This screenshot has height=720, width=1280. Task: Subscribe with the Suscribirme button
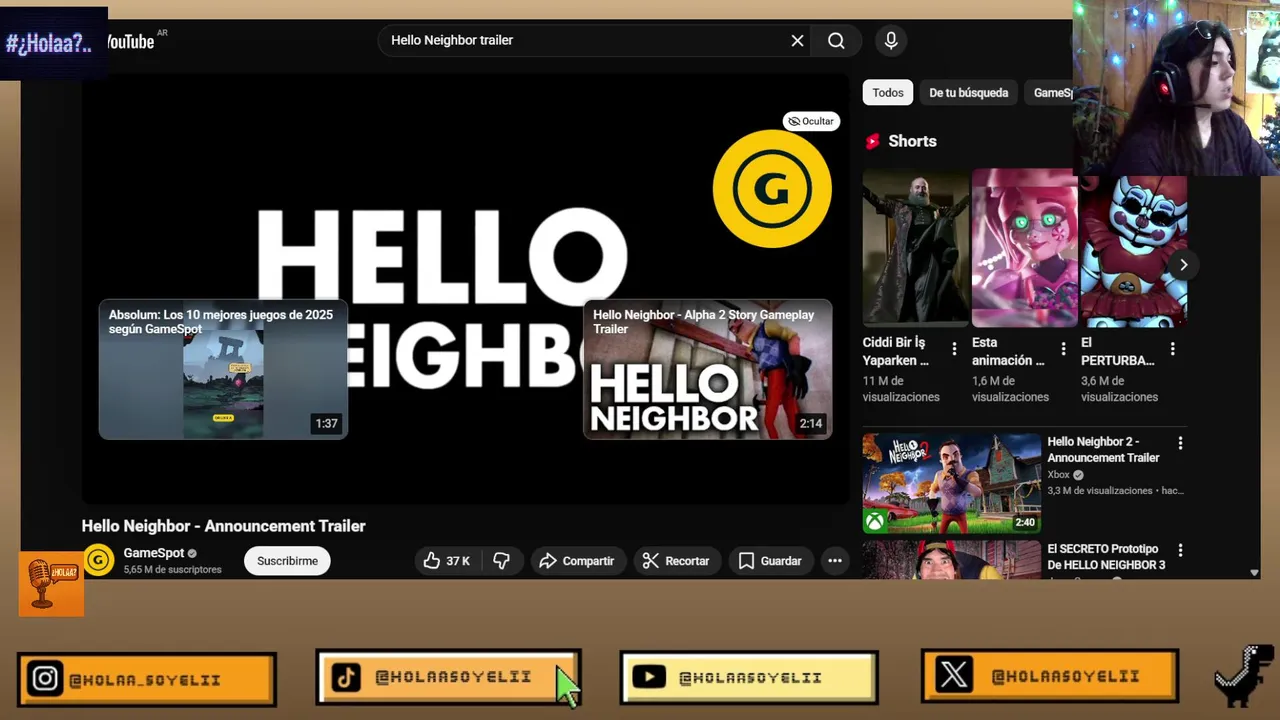tap(287, 561)
